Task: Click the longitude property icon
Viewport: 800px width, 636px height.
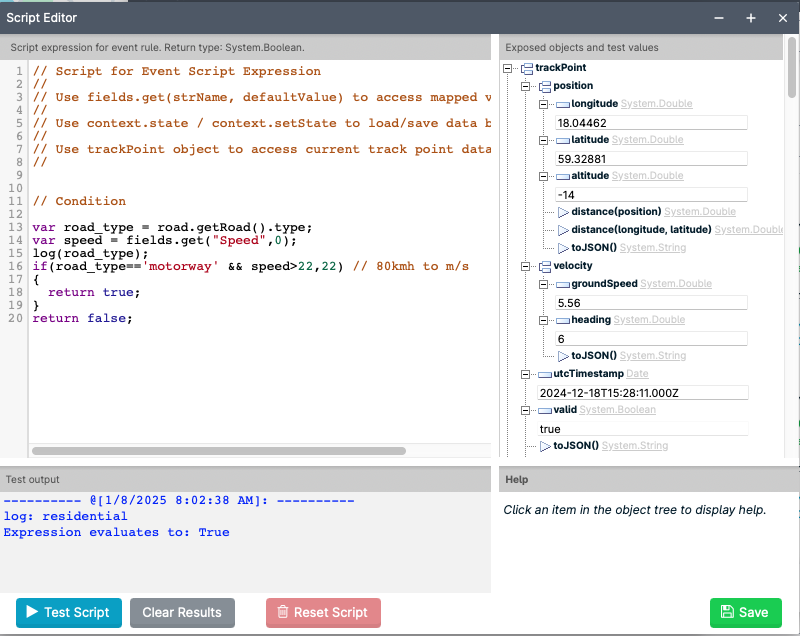Action: pos(563,105)
